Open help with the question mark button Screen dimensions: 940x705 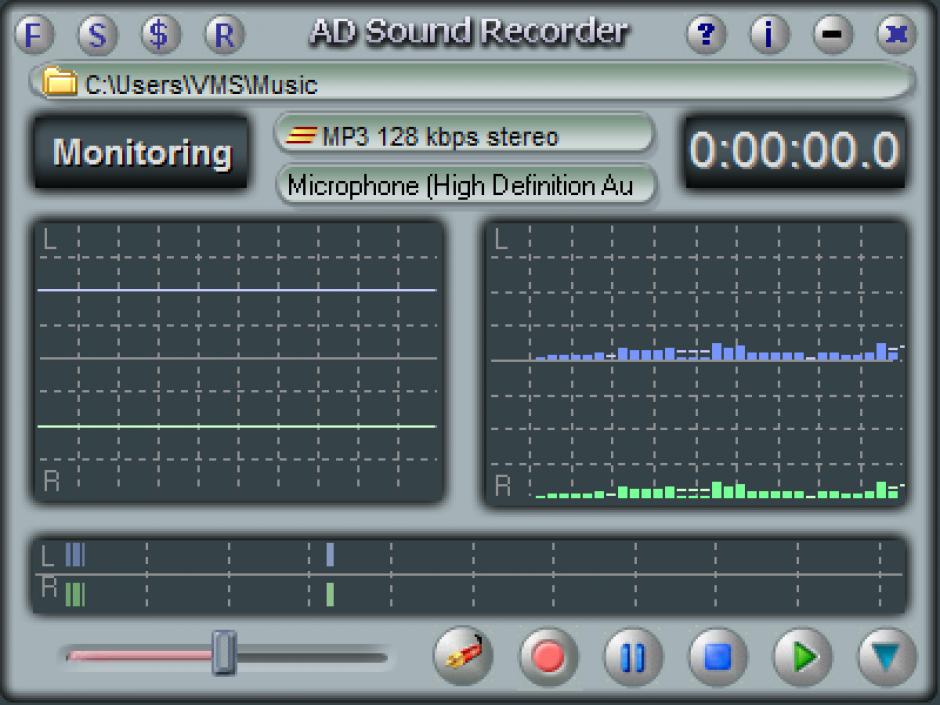pyautogui.click(x=706, y=35)
